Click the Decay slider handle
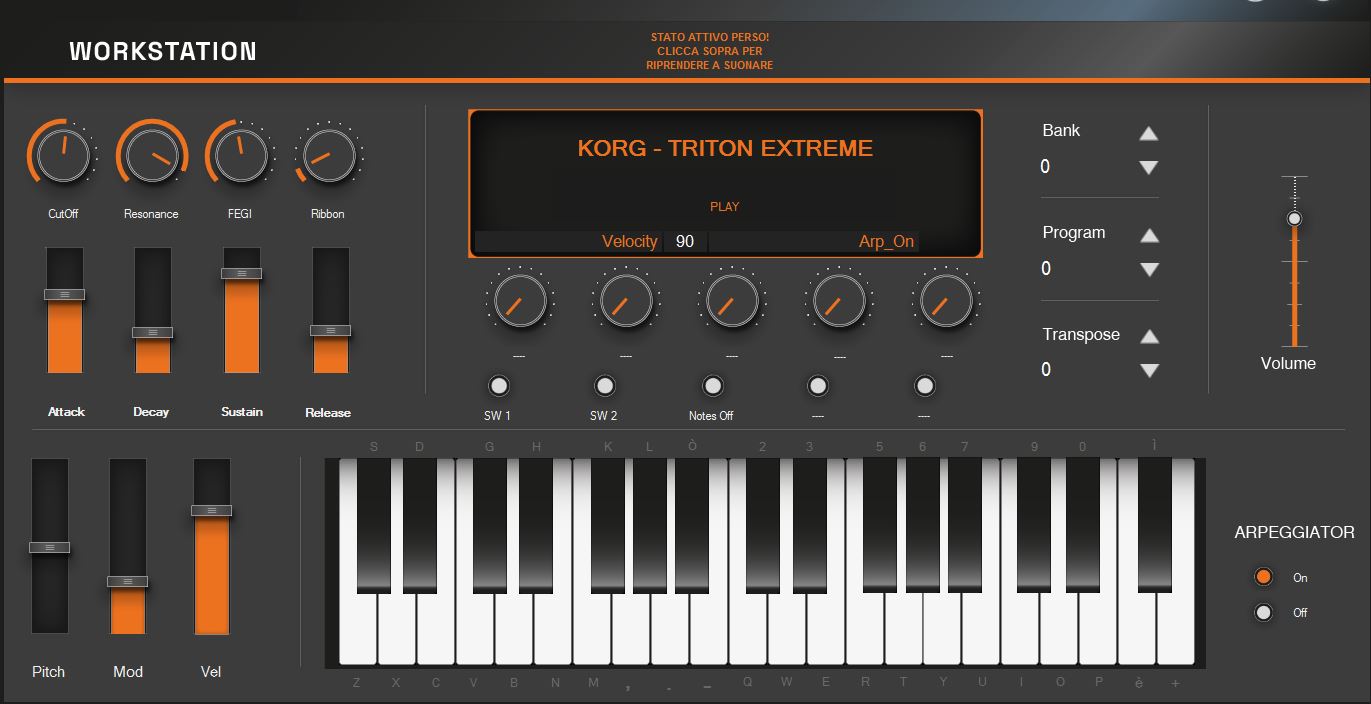Screen dimensions: 1371x704 (152, 332)
